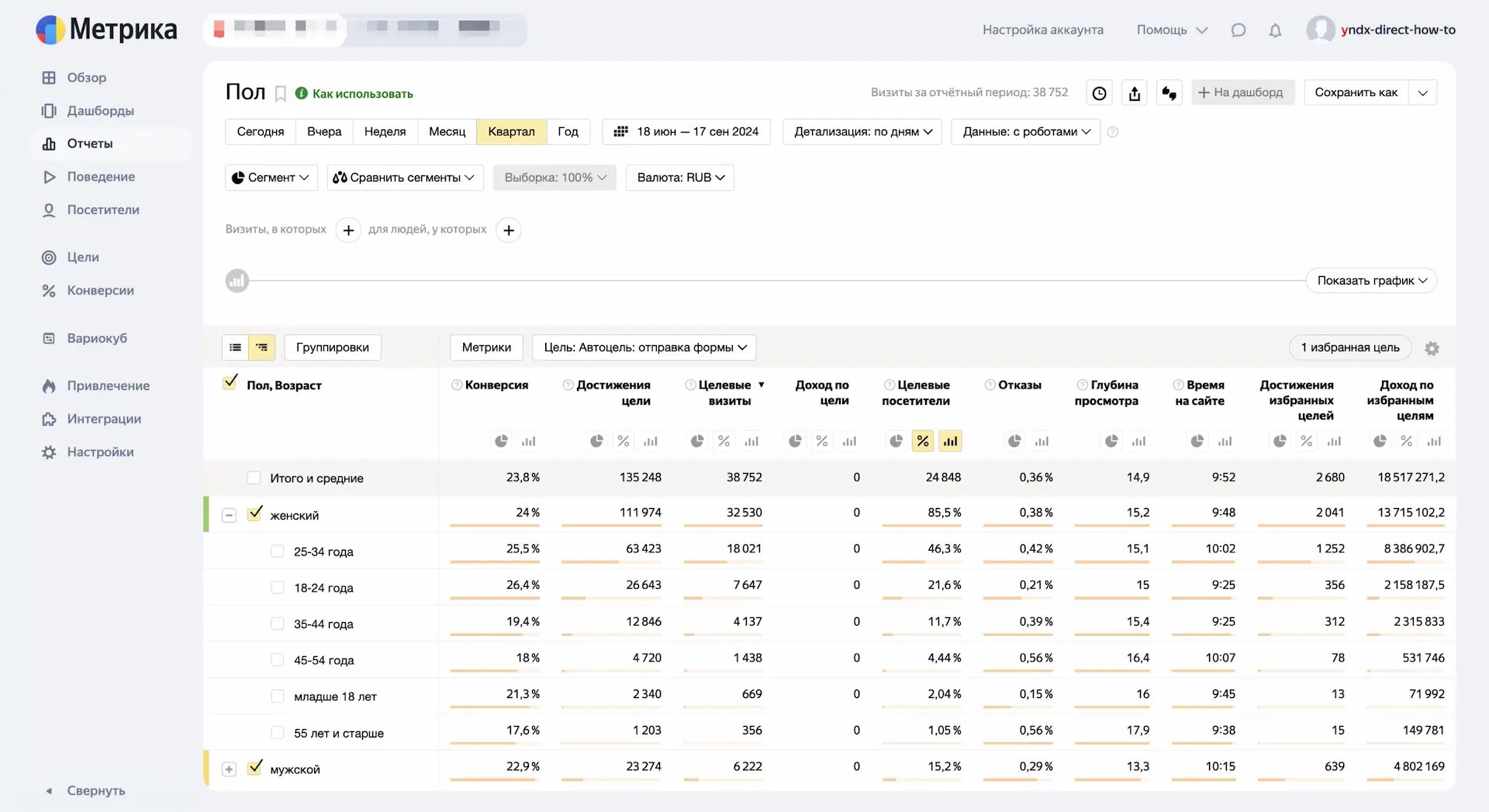This screenshot has width=1489, height=812.
Task: Click the table settings gear icon
Action: click(x=1432, y=348)
